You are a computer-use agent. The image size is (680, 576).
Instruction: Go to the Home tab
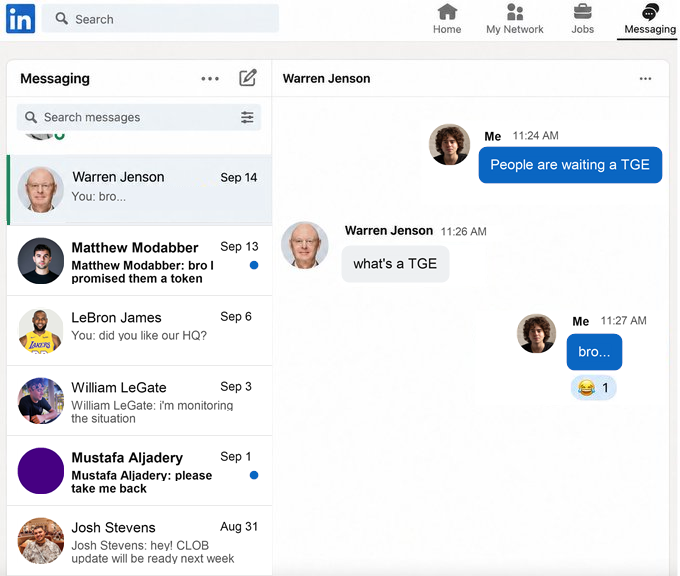(447, 19)
